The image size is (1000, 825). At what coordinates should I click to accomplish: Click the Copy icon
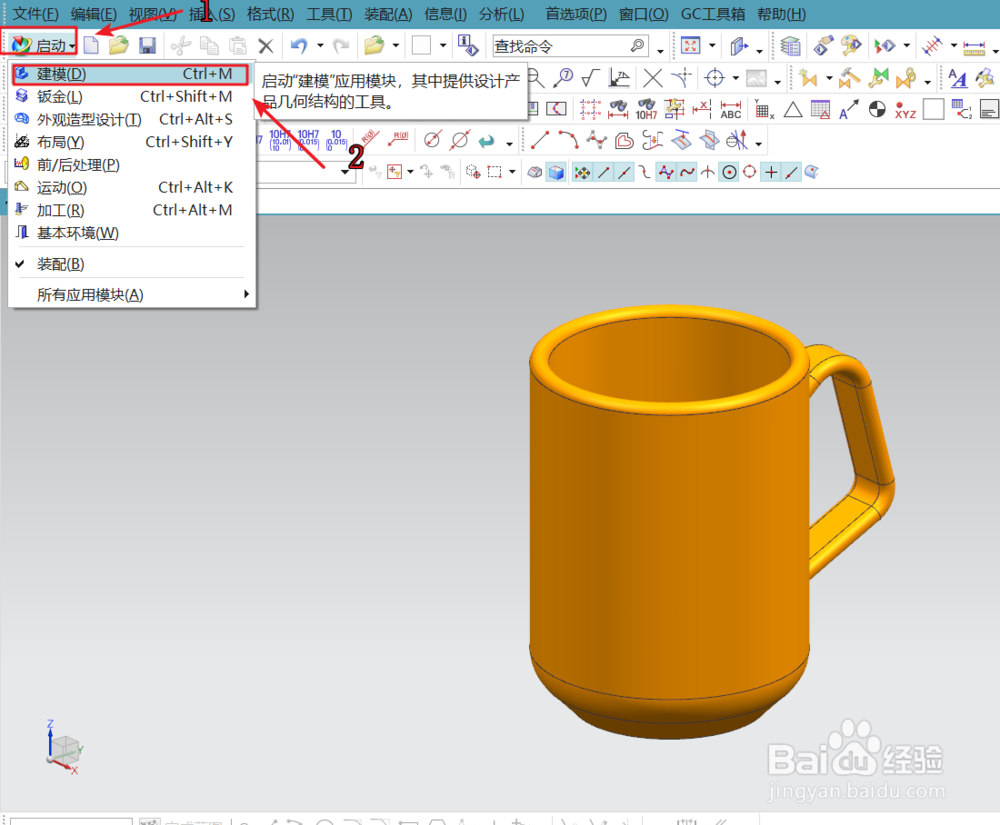click(209, 46)
